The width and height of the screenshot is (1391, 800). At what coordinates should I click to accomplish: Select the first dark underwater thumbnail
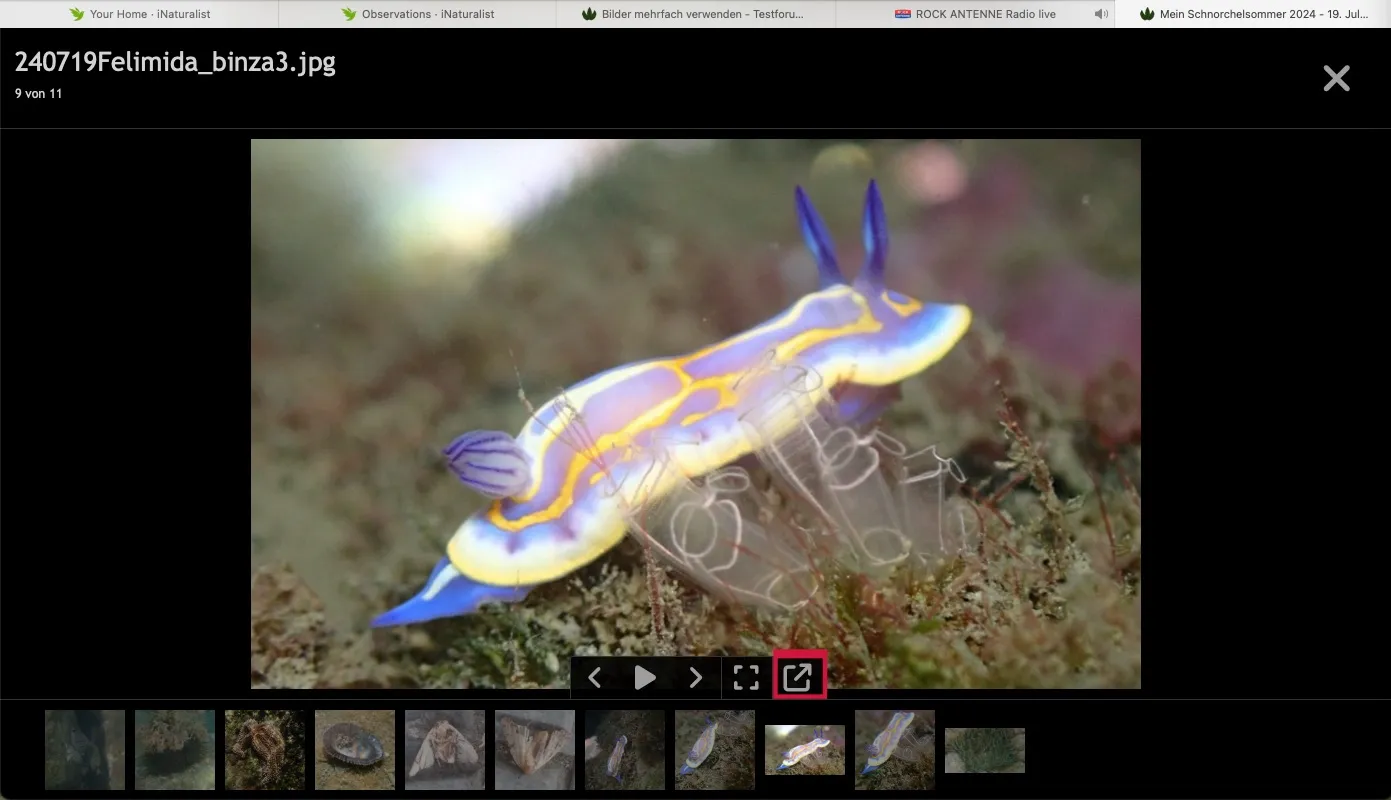click(x=85, y=750)
